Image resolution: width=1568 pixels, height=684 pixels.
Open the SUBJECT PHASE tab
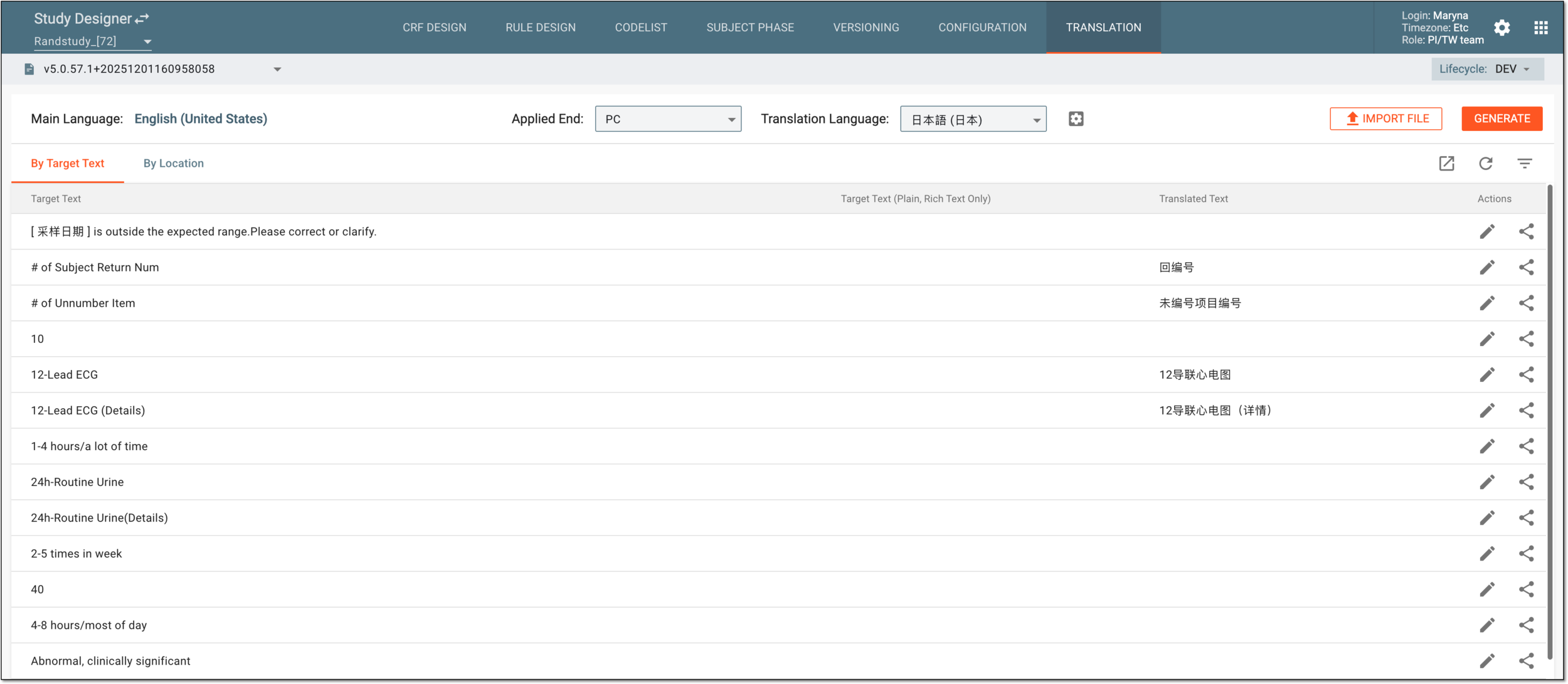coord(750,28)
